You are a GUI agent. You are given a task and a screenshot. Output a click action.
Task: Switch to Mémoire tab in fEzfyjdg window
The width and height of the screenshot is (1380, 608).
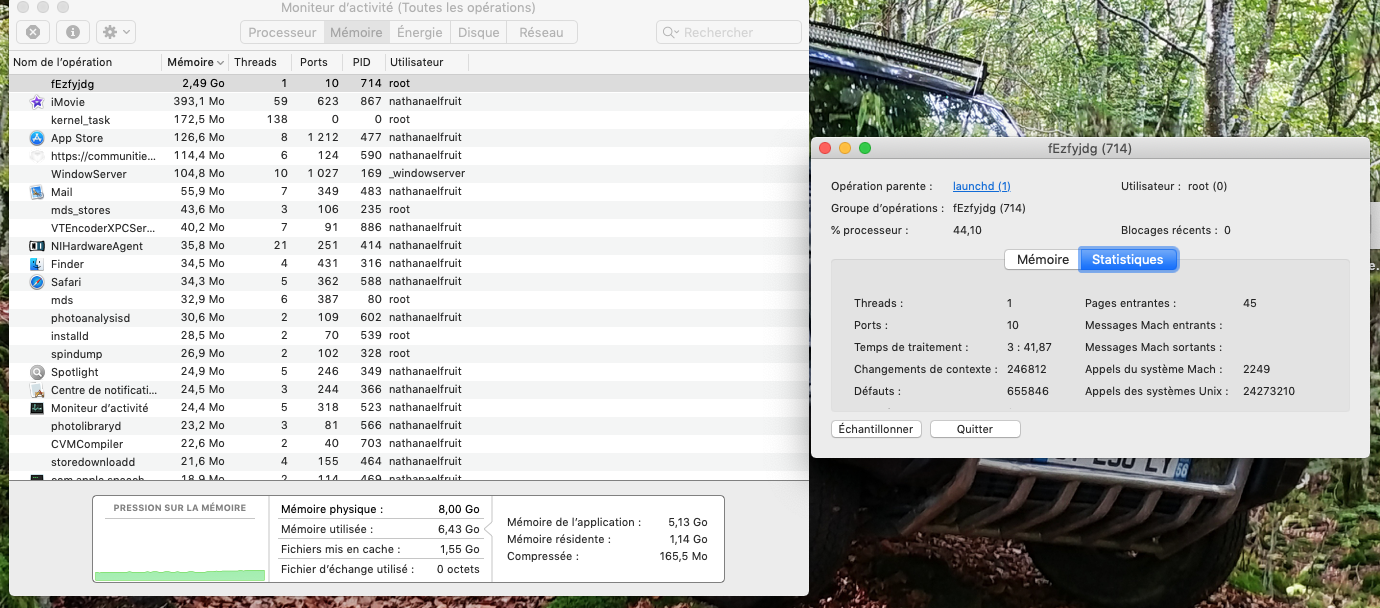tap(1042, 260)
